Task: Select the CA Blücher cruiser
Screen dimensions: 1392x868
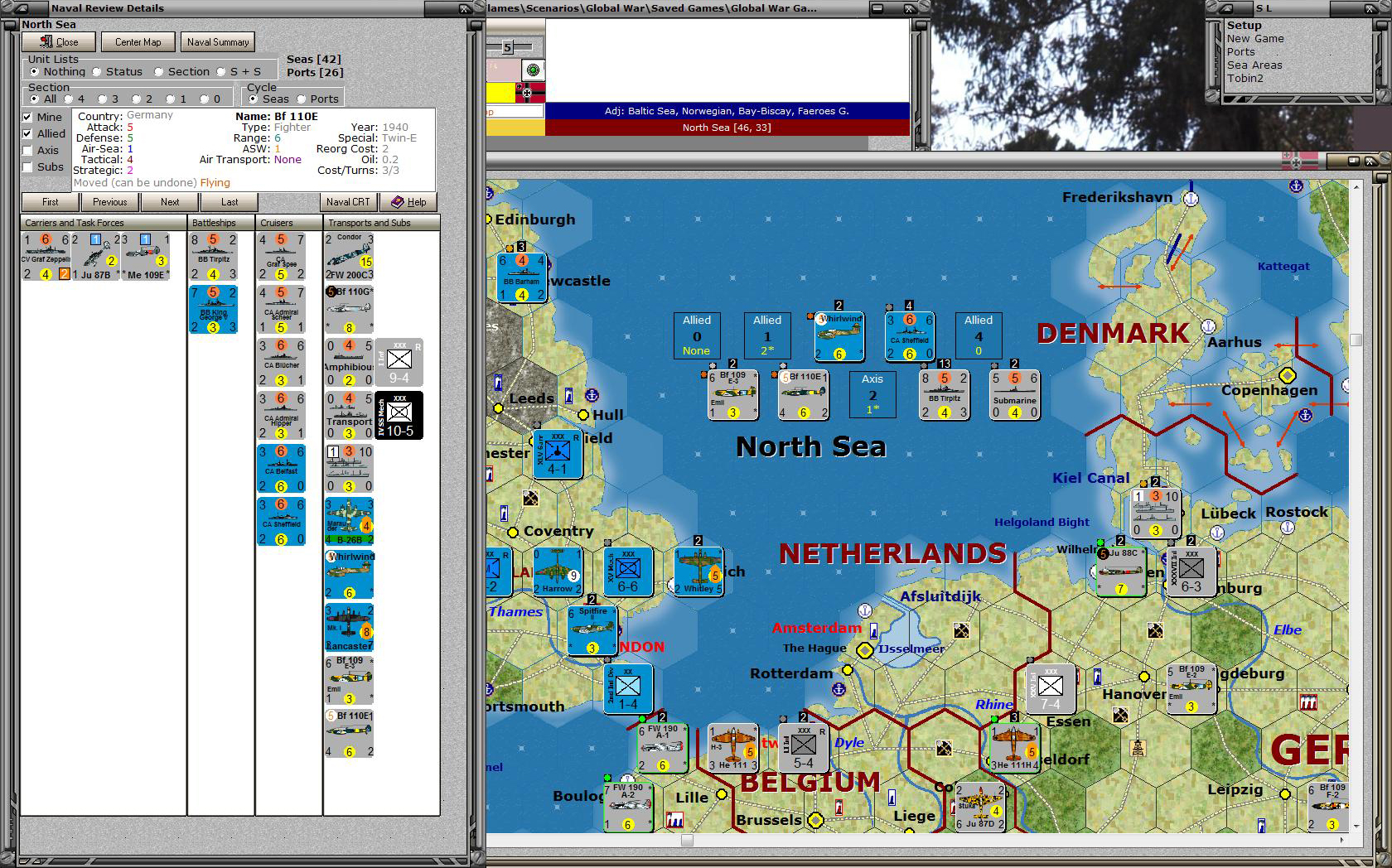Action: pos(282,363)
